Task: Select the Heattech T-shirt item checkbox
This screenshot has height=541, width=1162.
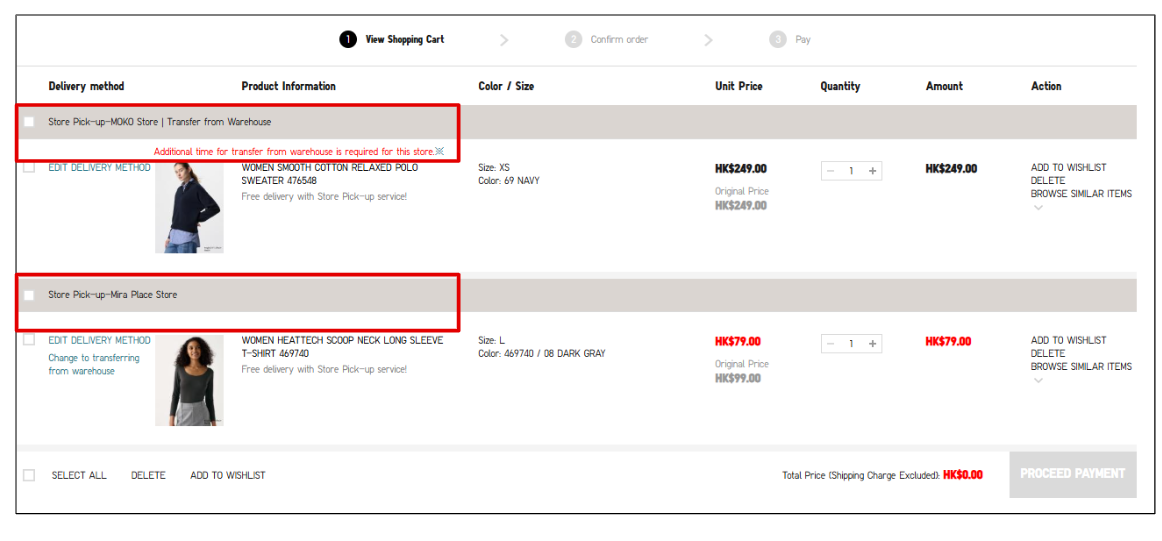Action: click(29, 340)
